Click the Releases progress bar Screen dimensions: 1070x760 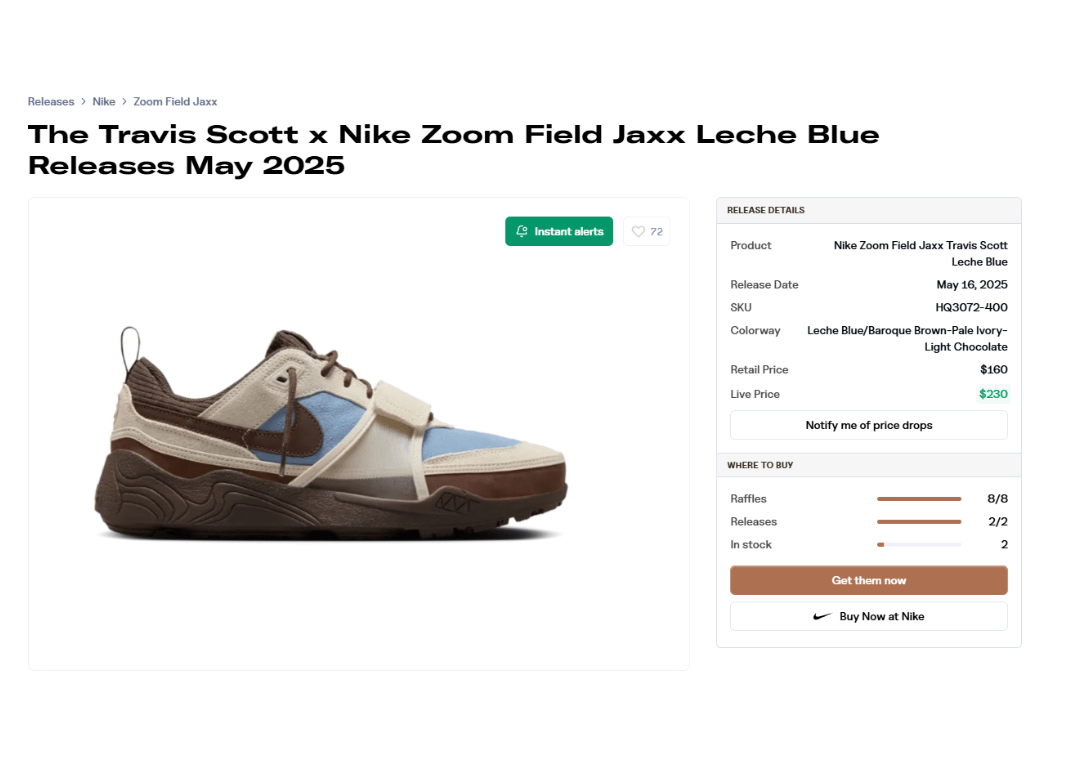click(x=918, y=522)
